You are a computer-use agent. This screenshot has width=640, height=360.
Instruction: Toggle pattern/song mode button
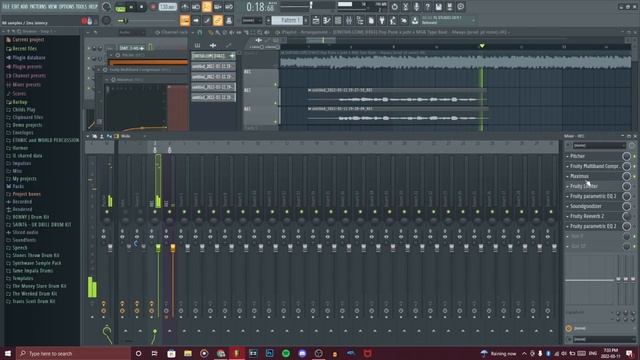coord(120,7)
